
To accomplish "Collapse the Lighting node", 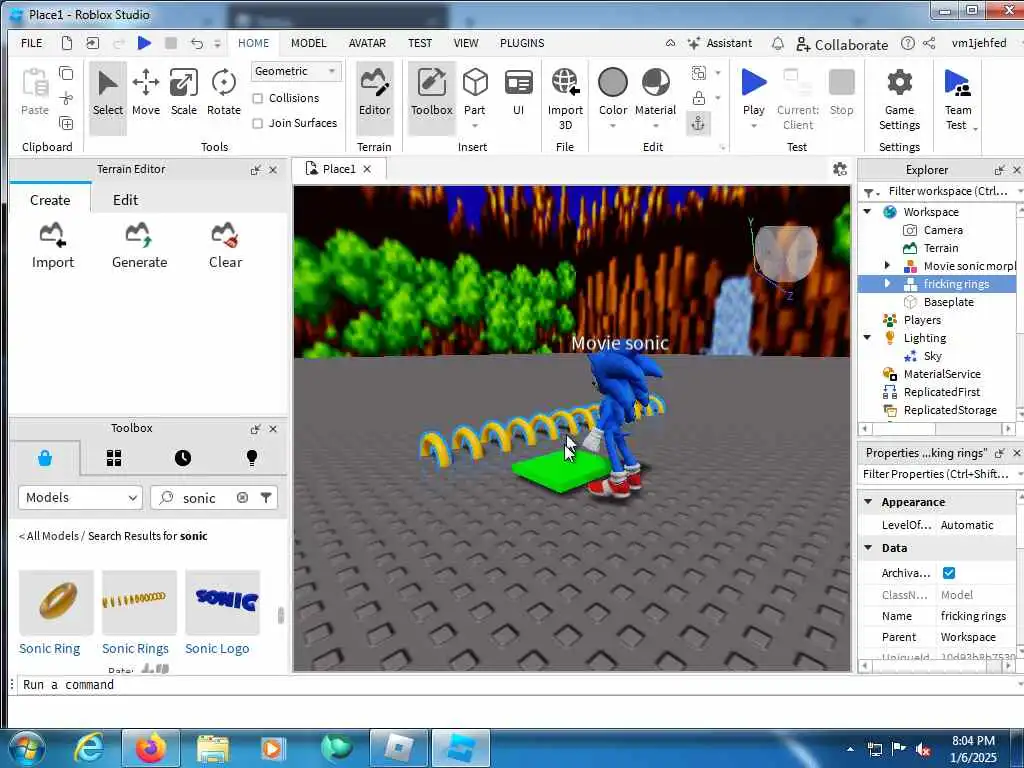I will pos(867,338).
